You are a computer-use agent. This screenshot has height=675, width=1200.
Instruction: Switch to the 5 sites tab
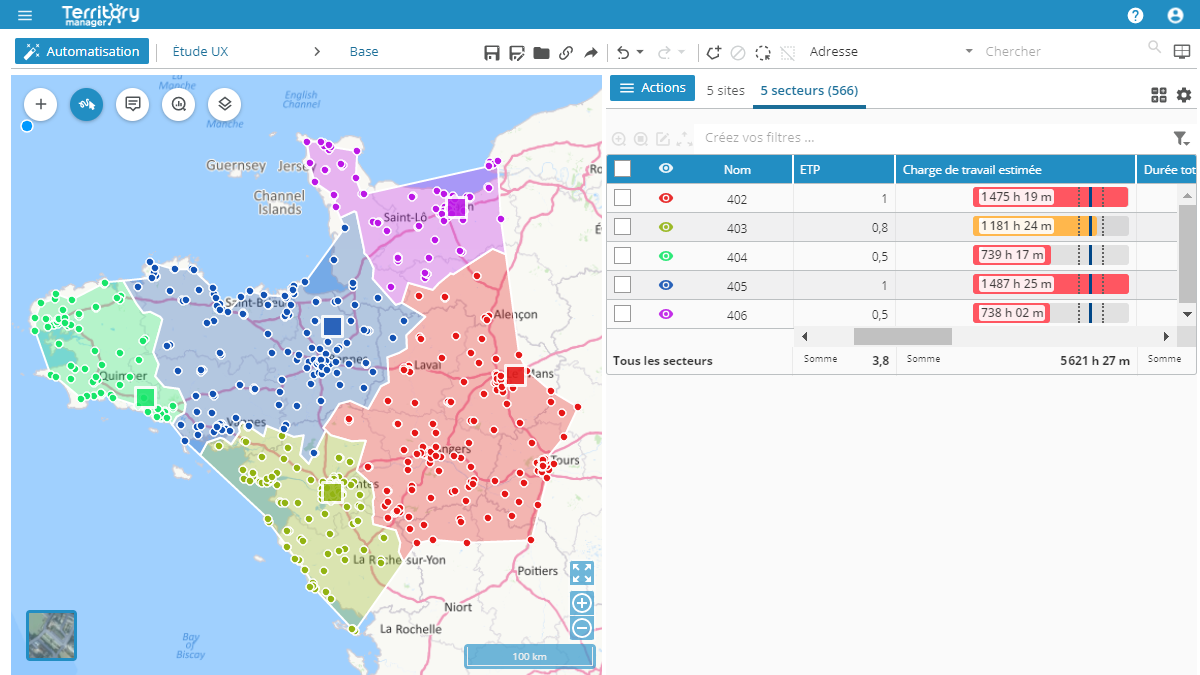click(x=725, y=90)
